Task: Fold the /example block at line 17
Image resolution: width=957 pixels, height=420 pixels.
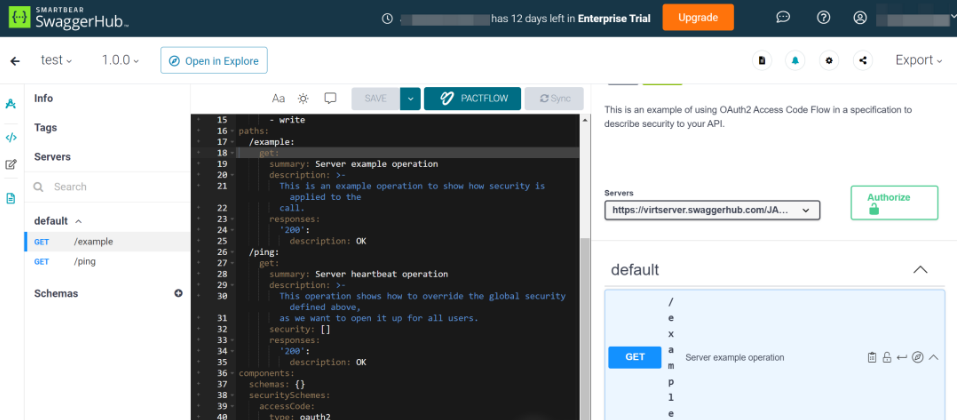Action: (x=233, y=142)
